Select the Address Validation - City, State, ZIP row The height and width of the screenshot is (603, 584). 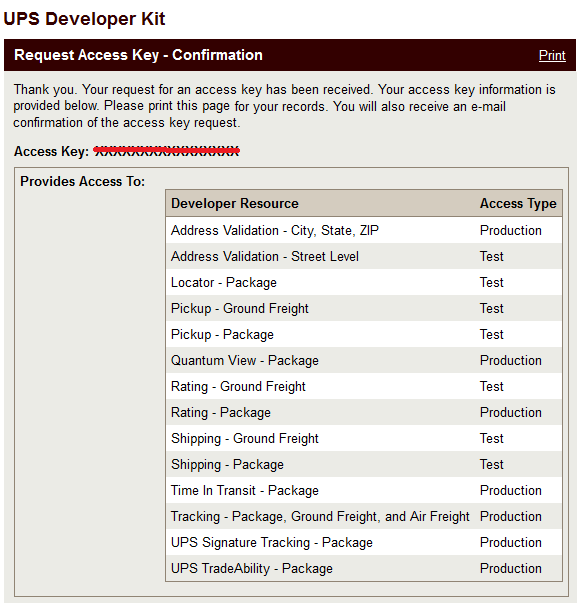(364, 230)
